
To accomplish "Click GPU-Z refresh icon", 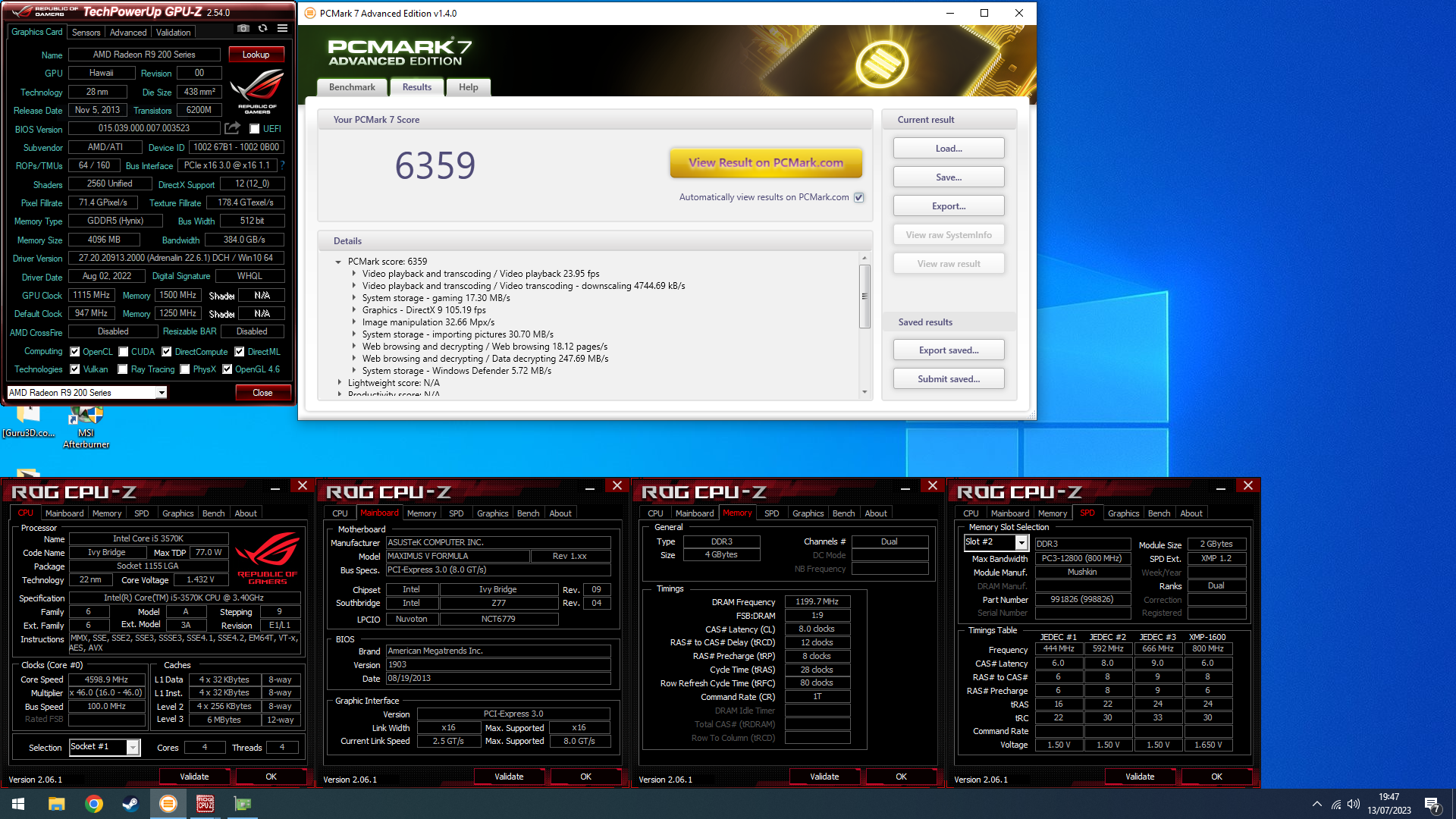I will (x=262, y=29).
